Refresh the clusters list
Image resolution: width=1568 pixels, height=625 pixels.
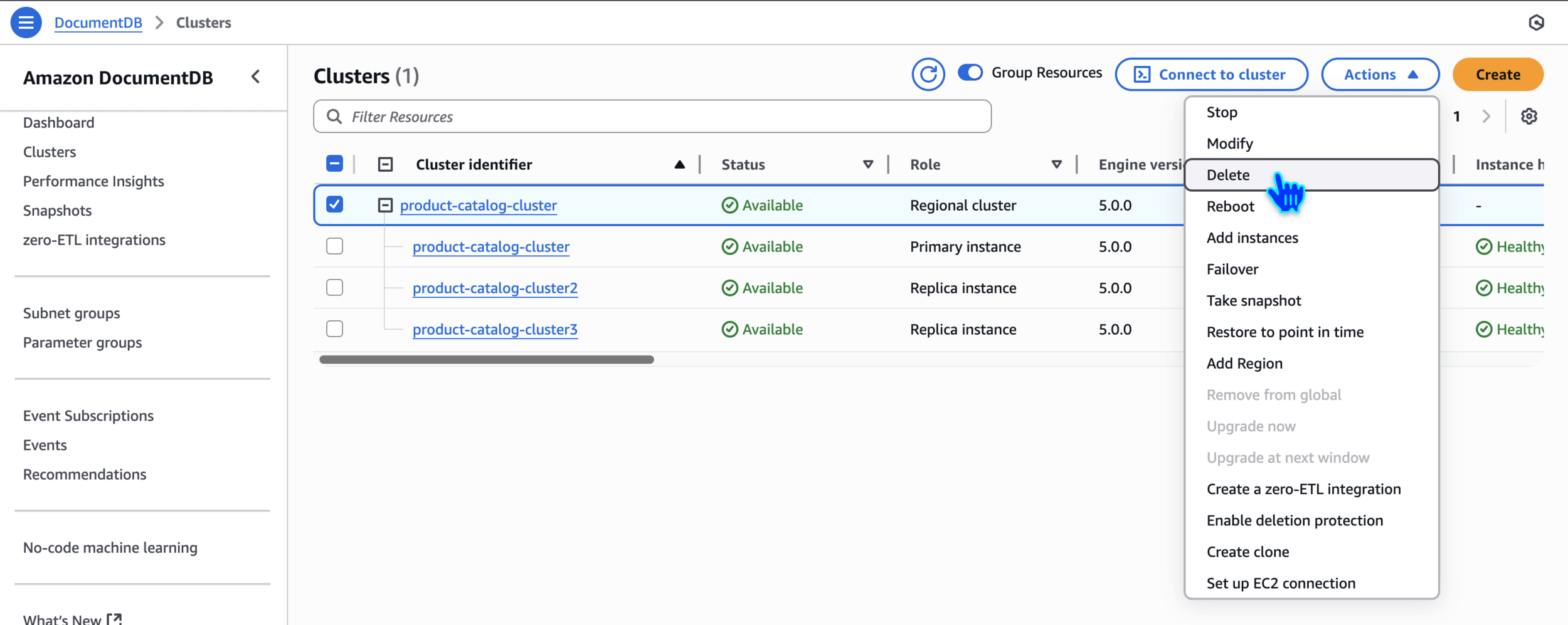click(x=928, y=75)
